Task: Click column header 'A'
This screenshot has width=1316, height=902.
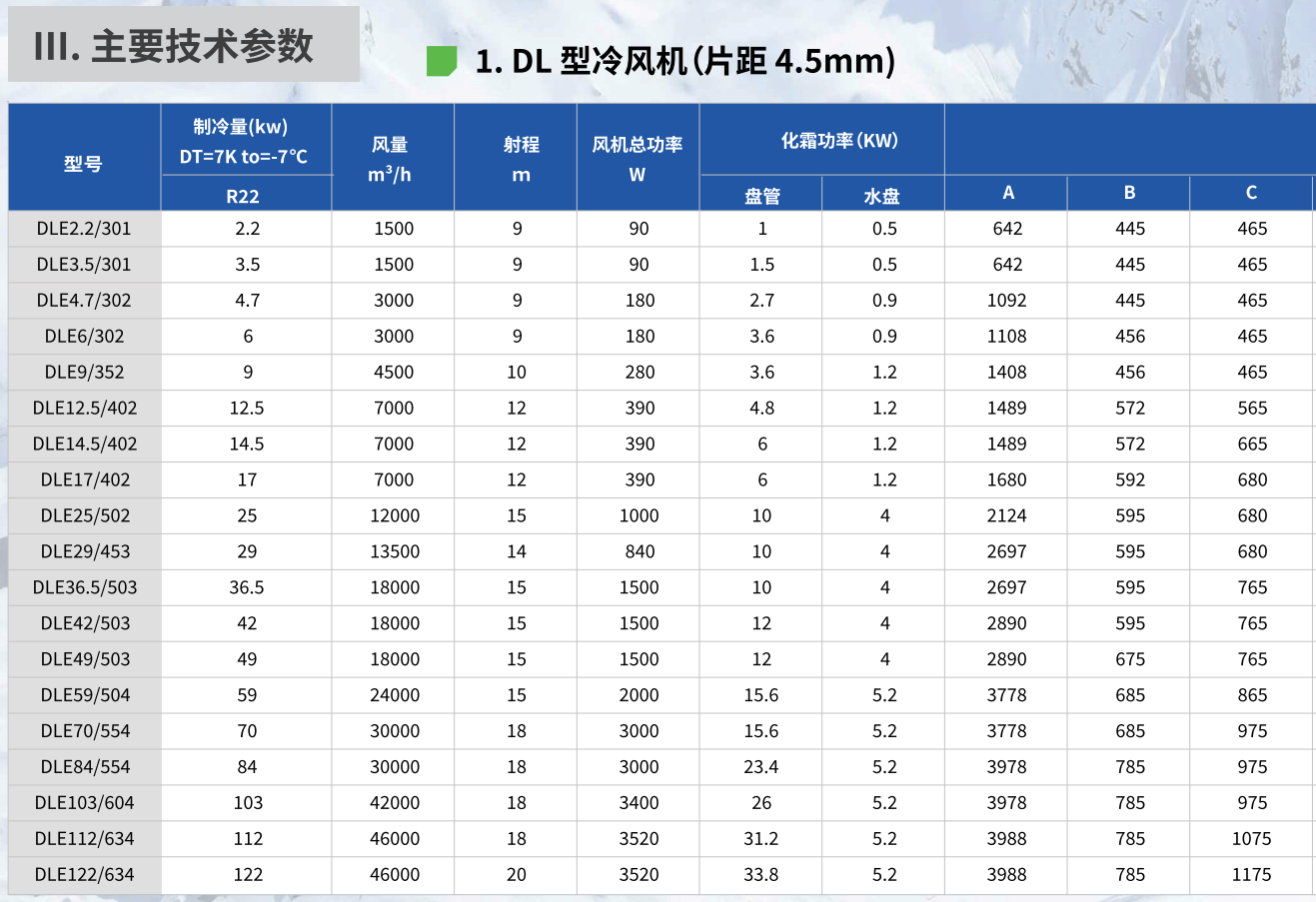Action: 1007,193
